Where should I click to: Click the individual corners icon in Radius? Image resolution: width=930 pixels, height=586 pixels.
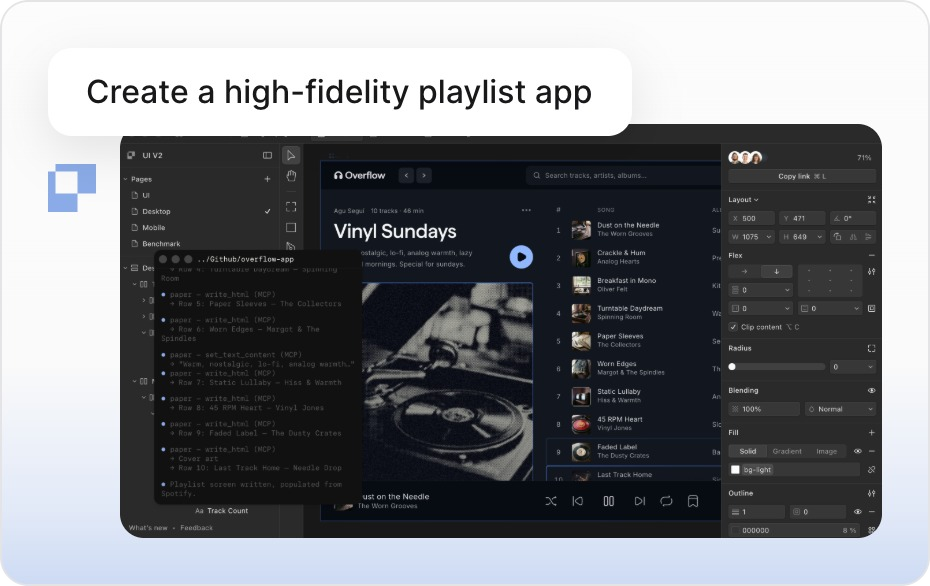871,348
